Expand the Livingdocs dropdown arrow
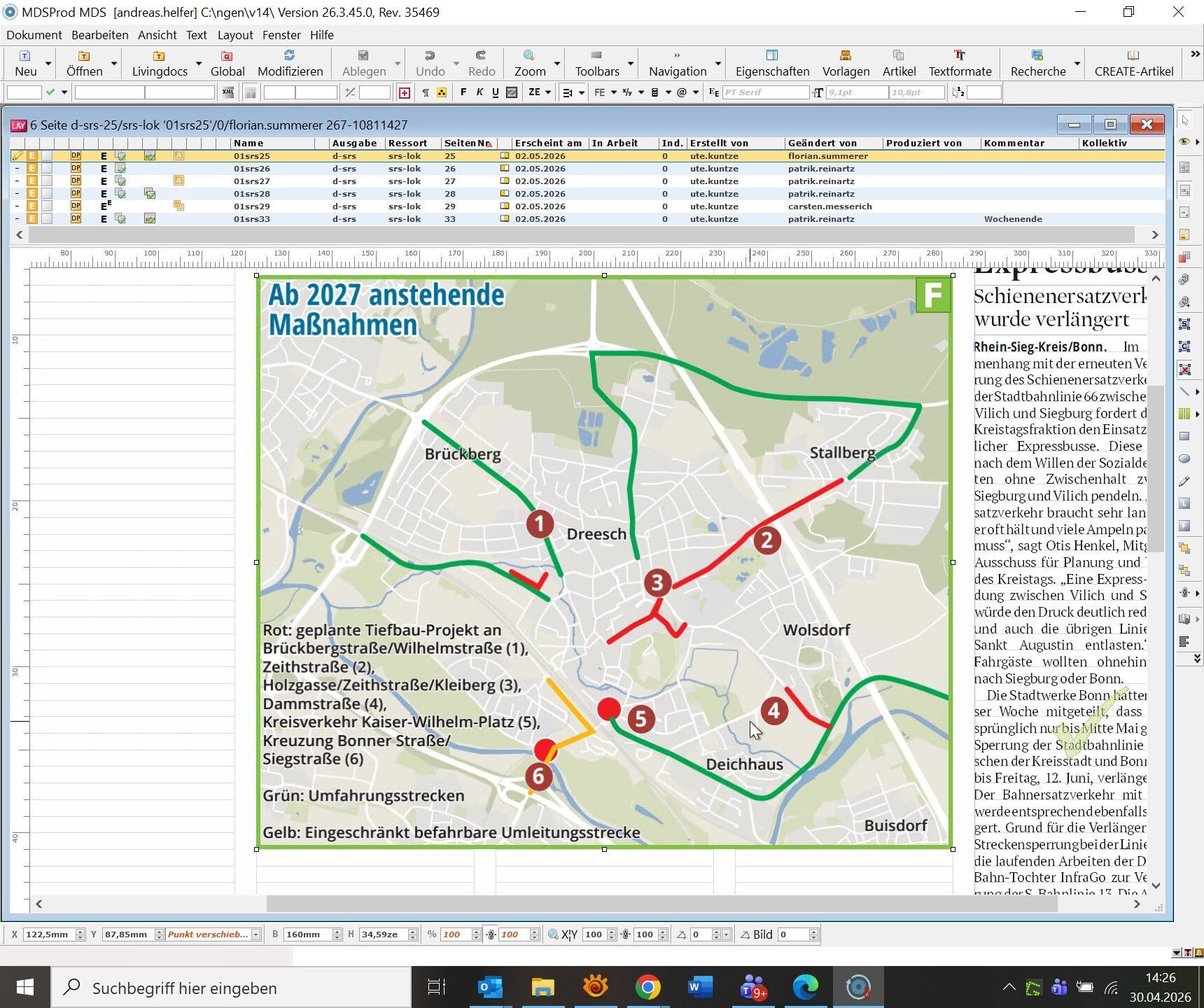The image size is (1204, 1008). [198, 64]
